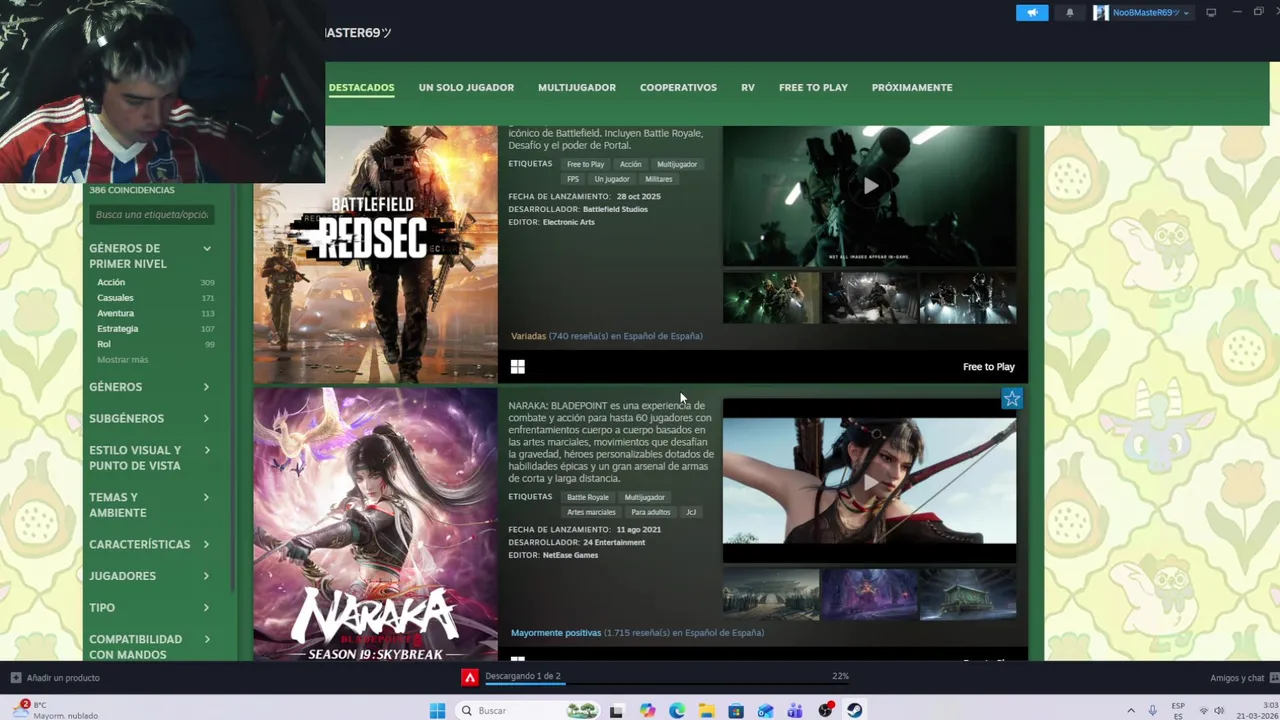The width and height of the screenshot is (1280, 720).
Task: Open NetEase Games publisher link
Action: [570, 555]
